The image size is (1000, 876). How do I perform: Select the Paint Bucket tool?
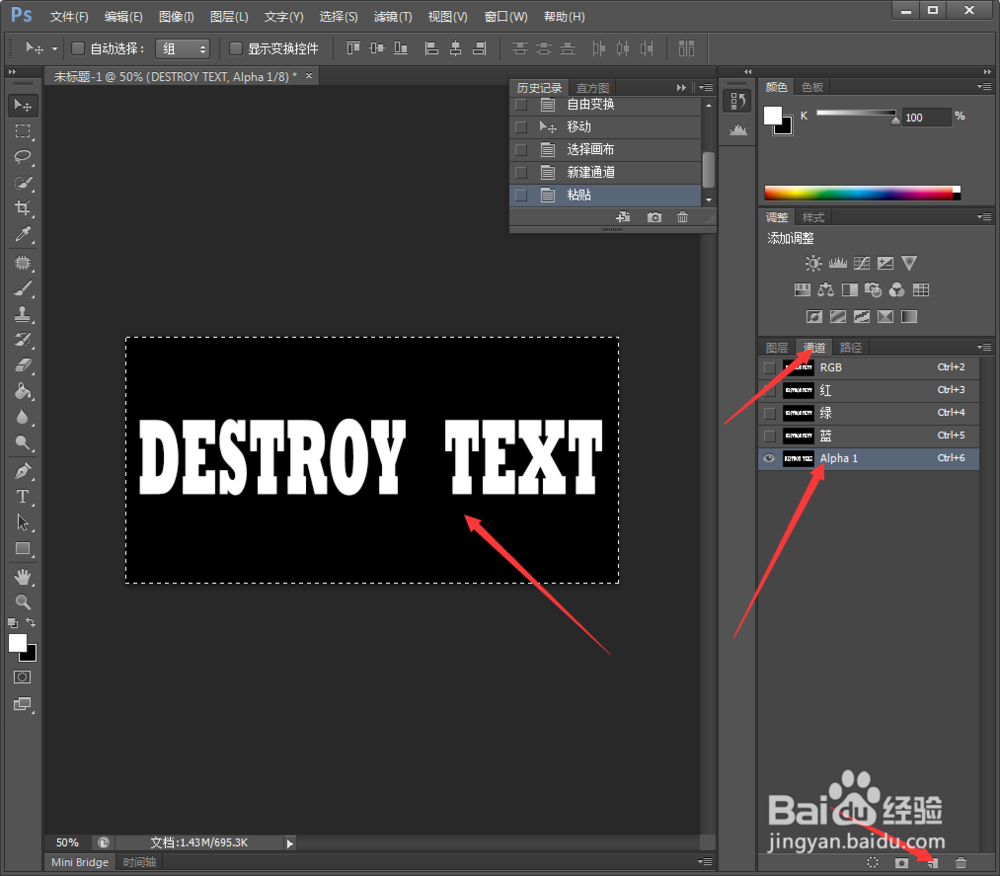(x=23, y=391)
